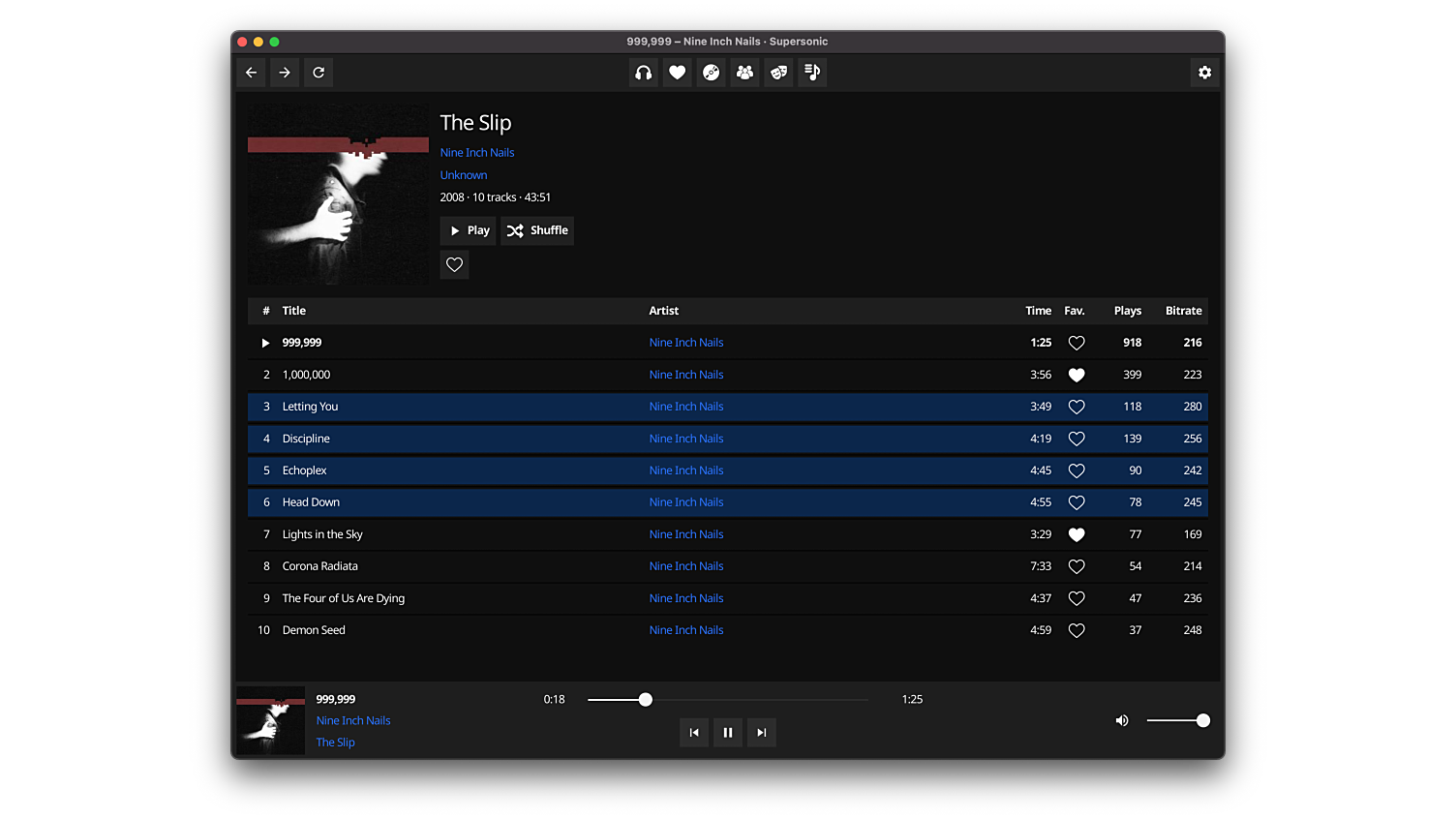Click the volume slider handle
Image resolution: width=1456 pixels, height=819 pixels.
(1202, 720)
